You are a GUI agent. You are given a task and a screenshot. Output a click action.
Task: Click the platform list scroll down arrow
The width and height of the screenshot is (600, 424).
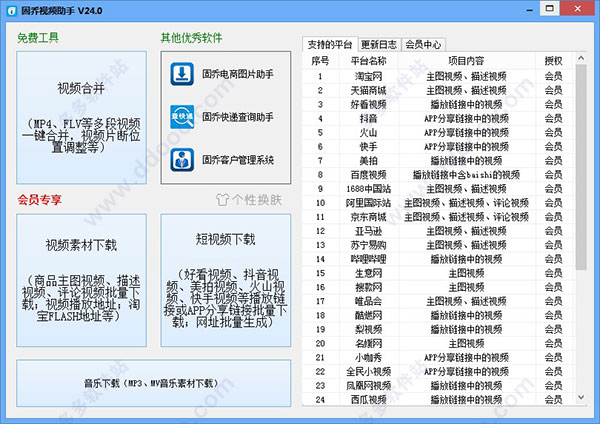point(581,398)
